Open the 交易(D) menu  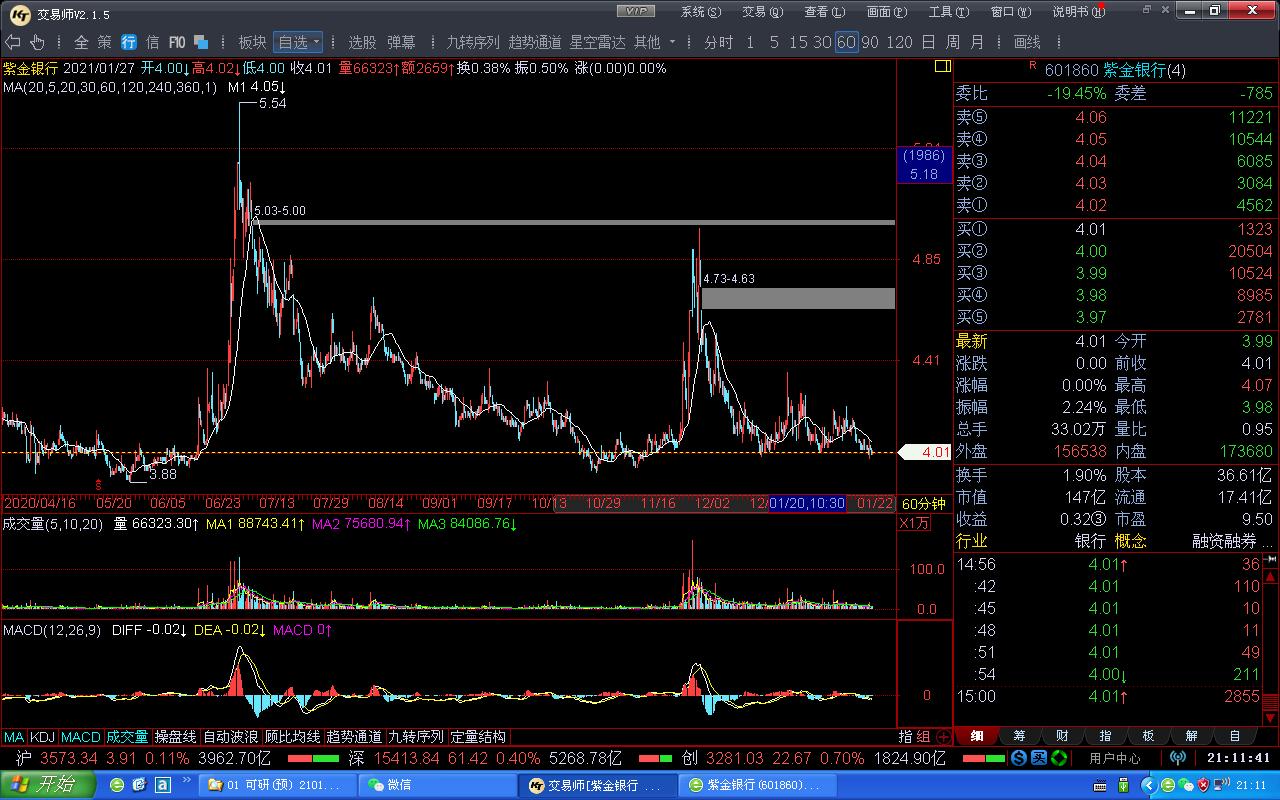(761, 12)
